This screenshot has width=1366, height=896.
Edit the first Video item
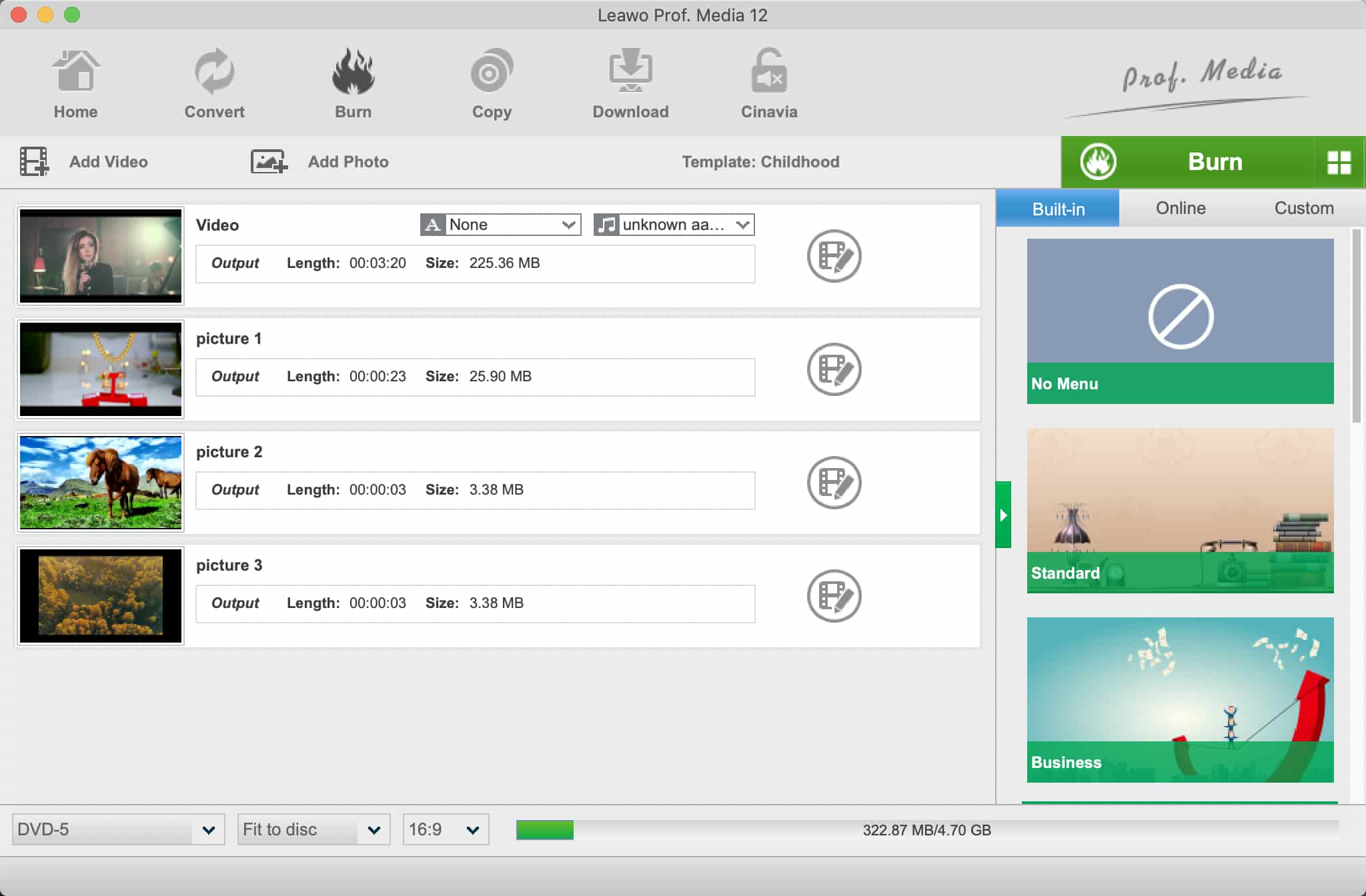(x=834, y=256)
